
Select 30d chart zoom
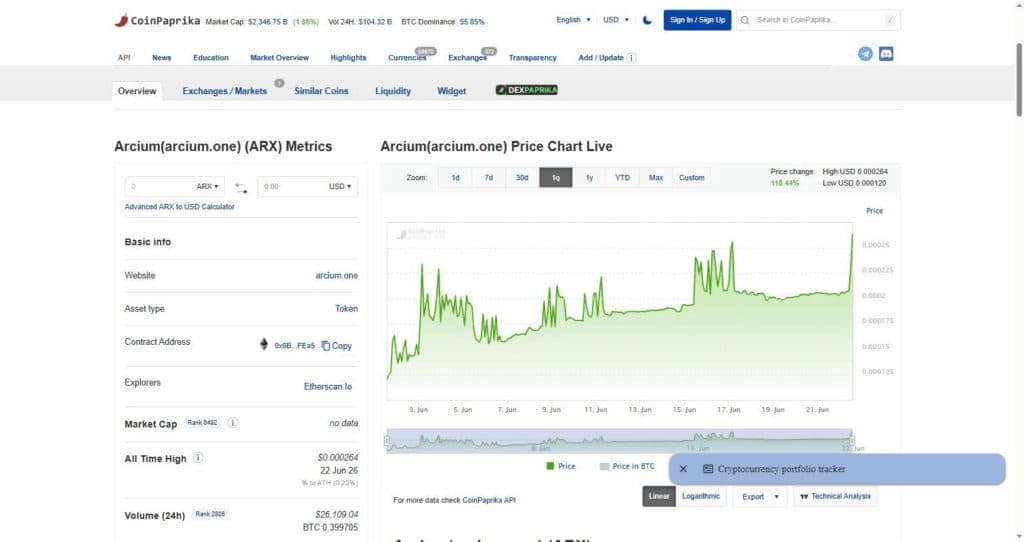pos(522,178)
